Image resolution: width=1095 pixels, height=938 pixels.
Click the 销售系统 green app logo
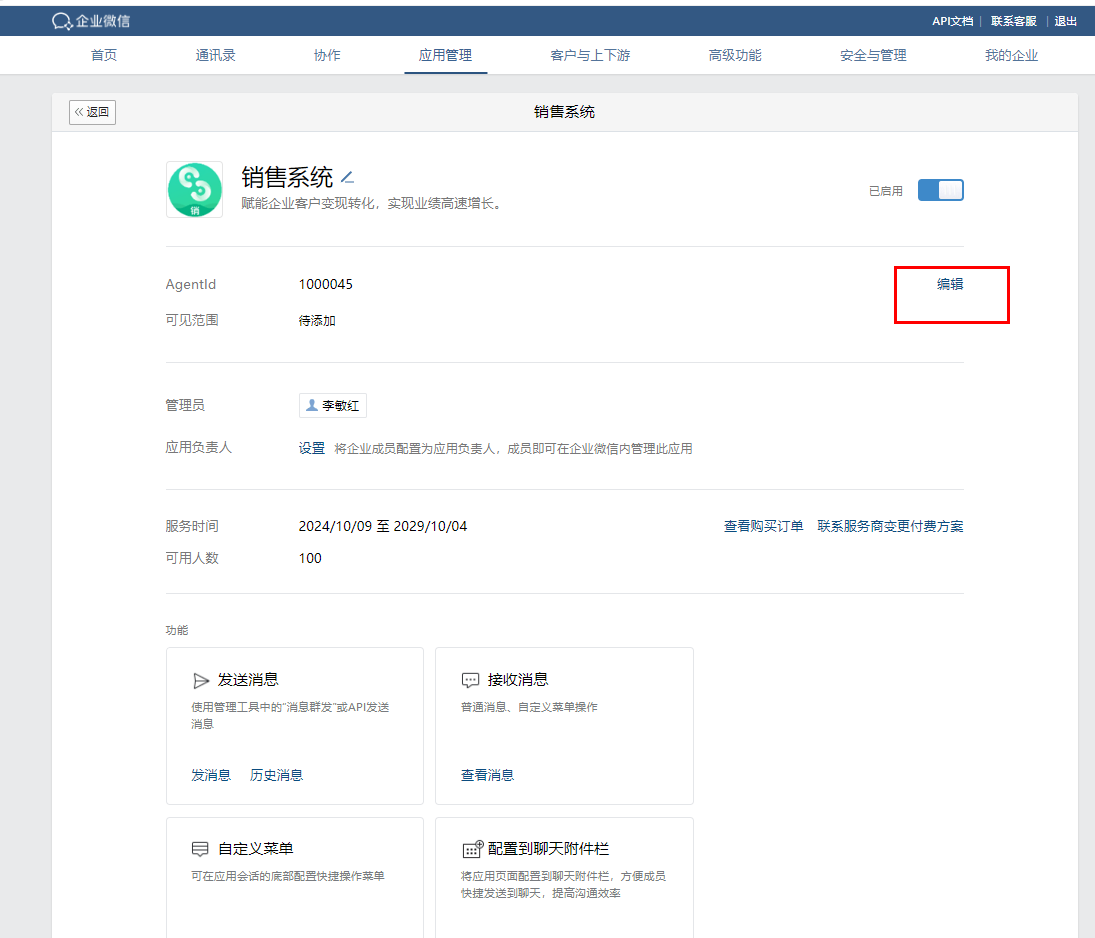pyautogui.click(x=194, y=190)
